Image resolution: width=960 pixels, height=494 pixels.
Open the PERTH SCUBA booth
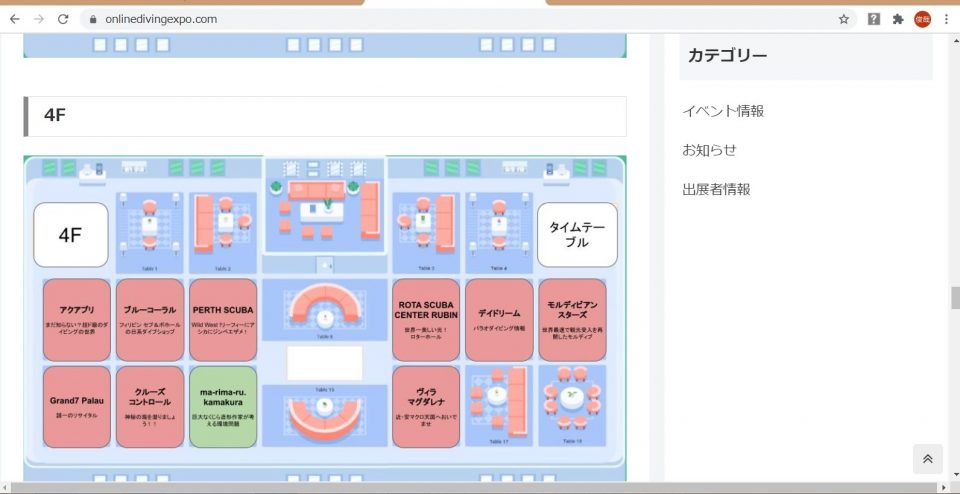223,320
